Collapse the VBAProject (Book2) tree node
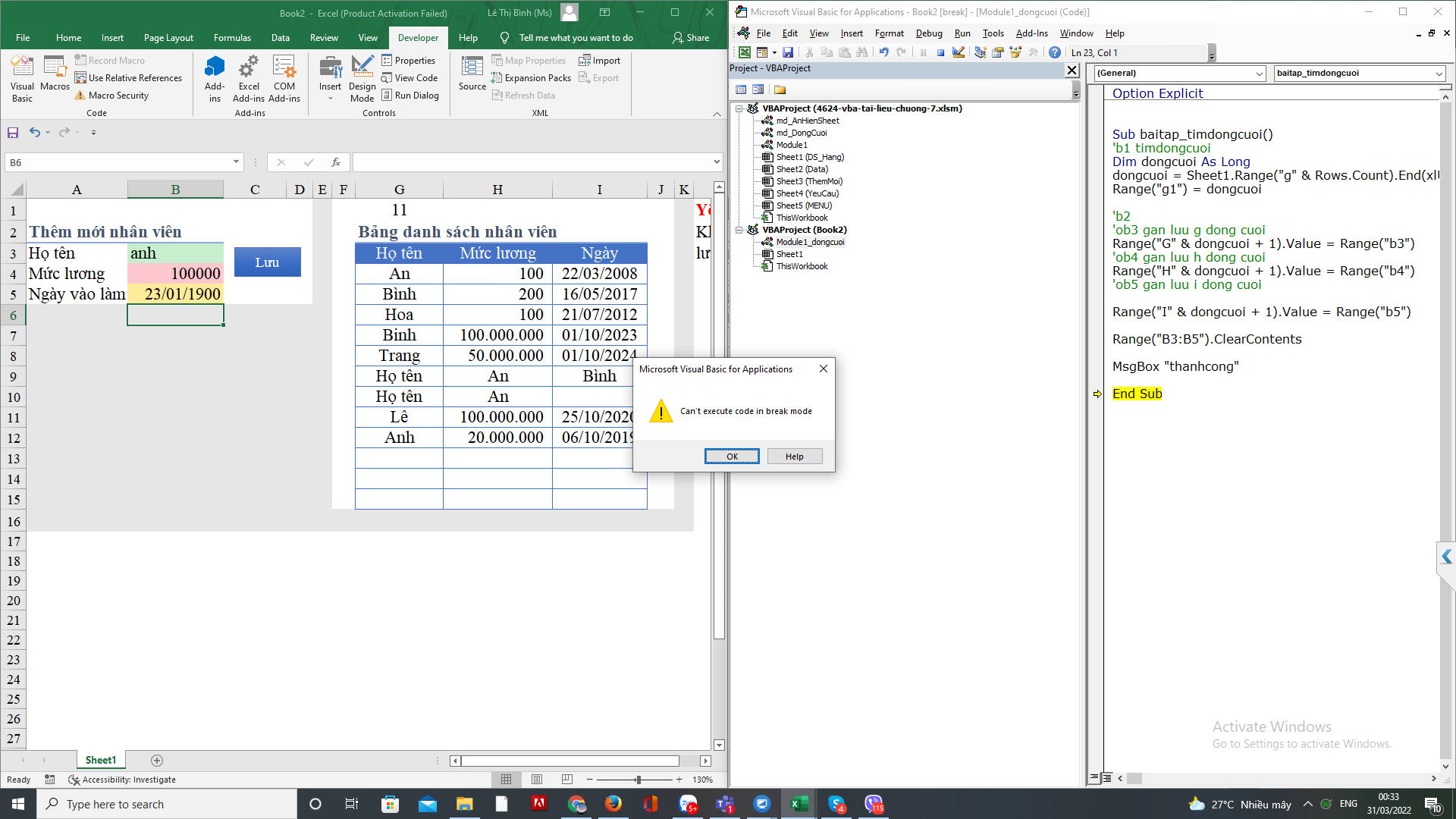The width and height of the screenshot is (1456, 819). [739, 230]
